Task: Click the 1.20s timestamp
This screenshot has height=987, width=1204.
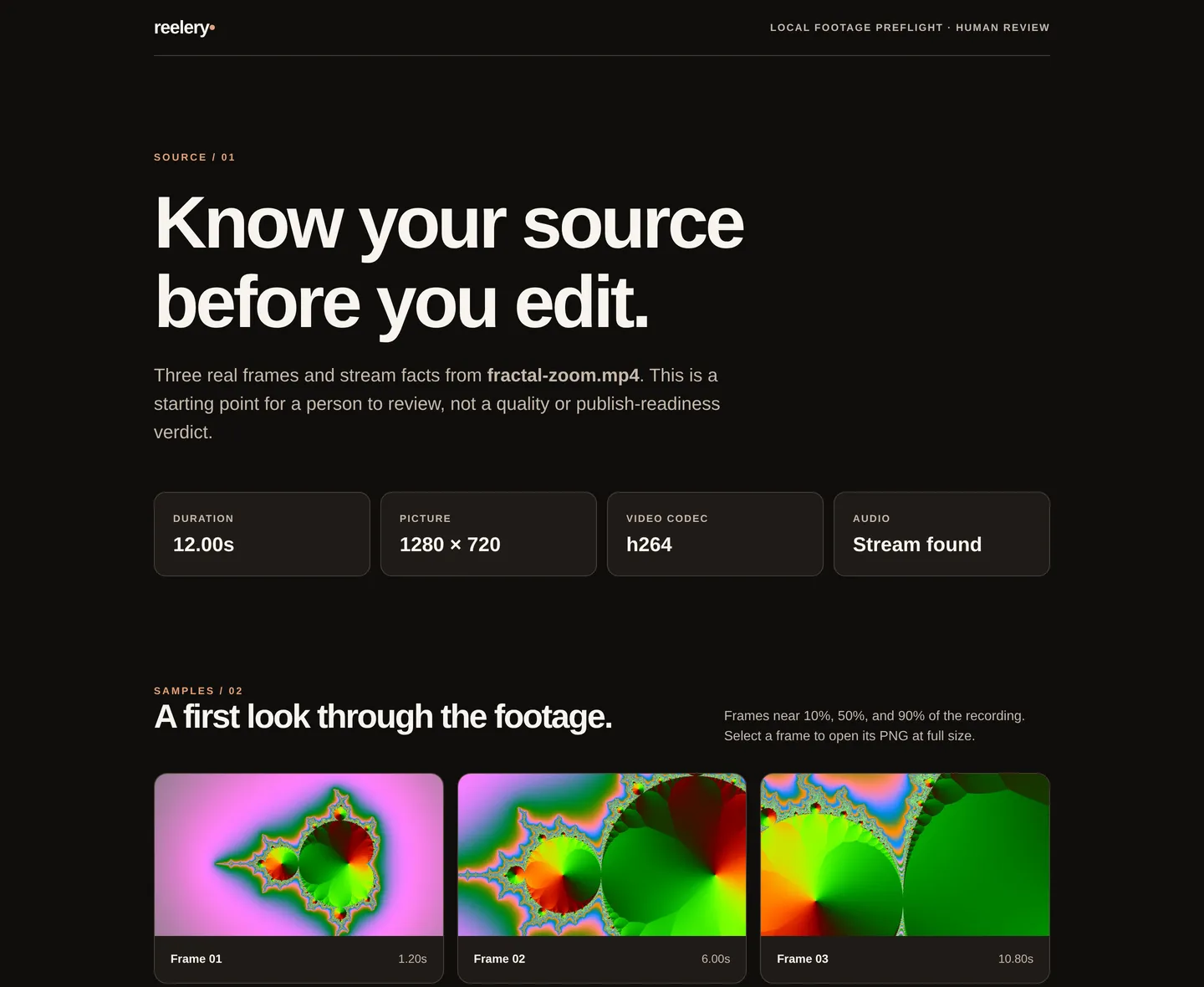Action: pyautogui.click(x=412, y=959)
